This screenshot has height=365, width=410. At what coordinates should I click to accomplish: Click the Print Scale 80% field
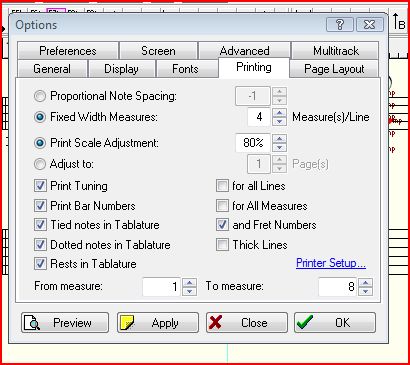(x=253, y=143)
